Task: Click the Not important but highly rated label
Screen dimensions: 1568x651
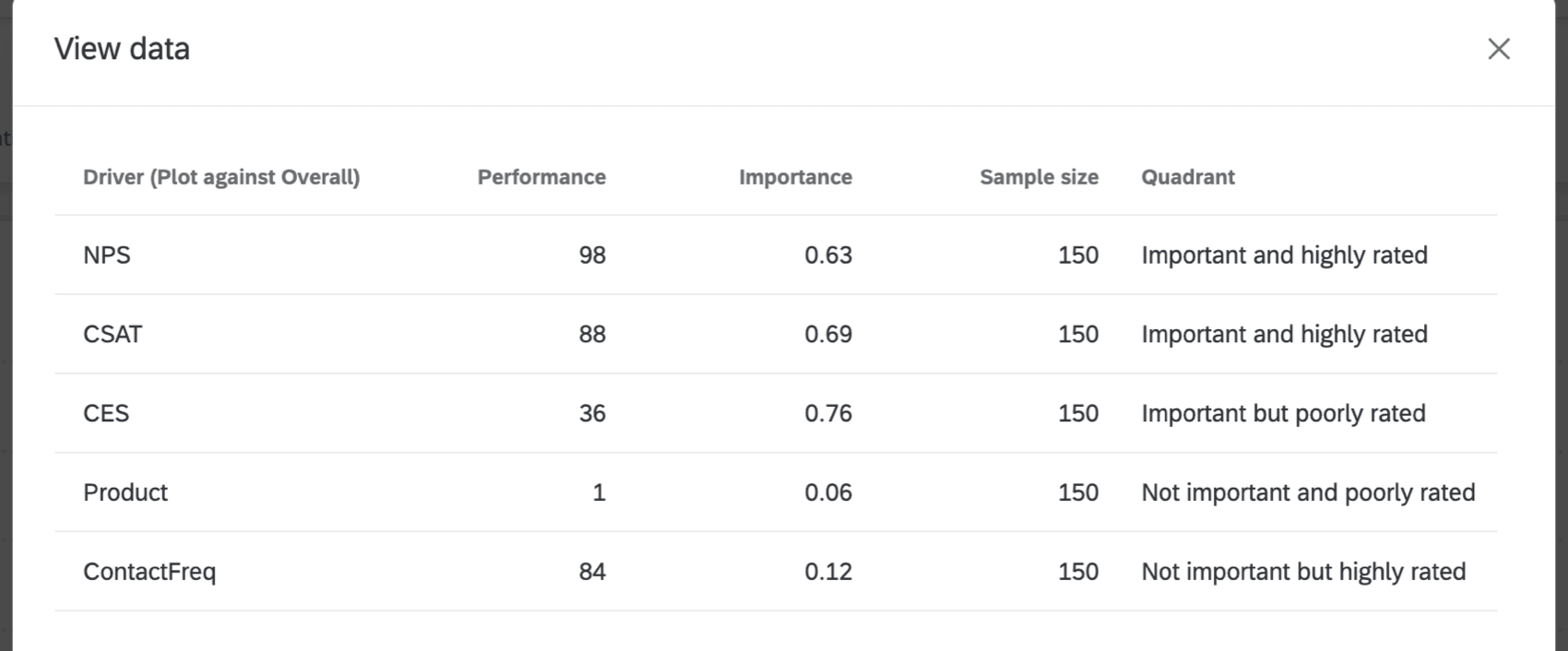Action: 1304,572
